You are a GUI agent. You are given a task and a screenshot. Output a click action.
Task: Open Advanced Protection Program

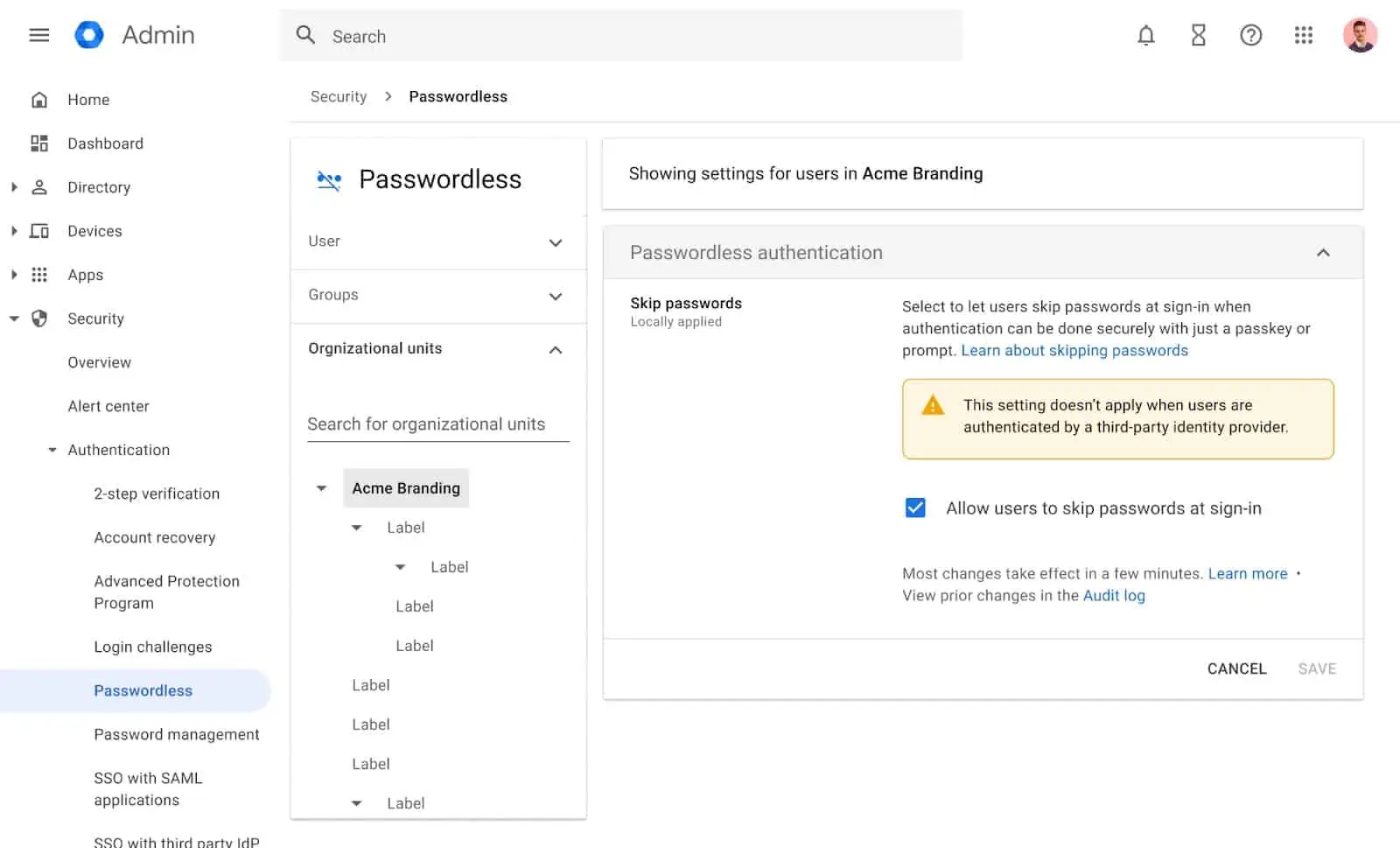[x=166, y=592]
